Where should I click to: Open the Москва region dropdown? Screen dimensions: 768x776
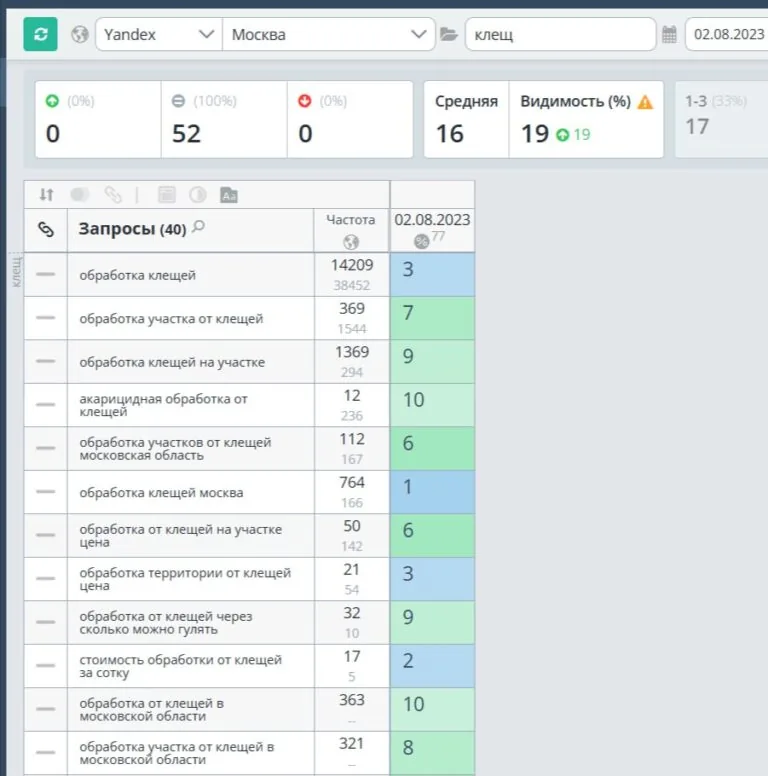coord(329,34)
